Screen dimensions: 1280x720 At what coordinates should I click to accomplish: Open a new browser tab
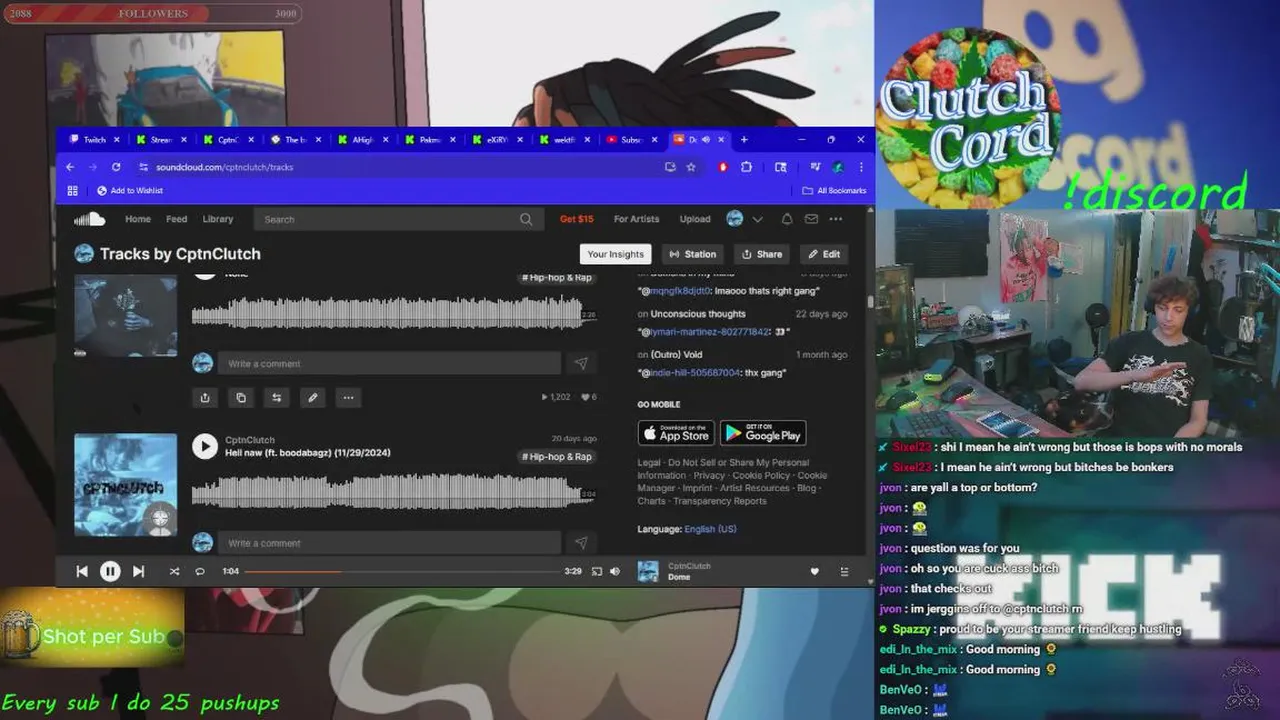(x=744, y=140)
